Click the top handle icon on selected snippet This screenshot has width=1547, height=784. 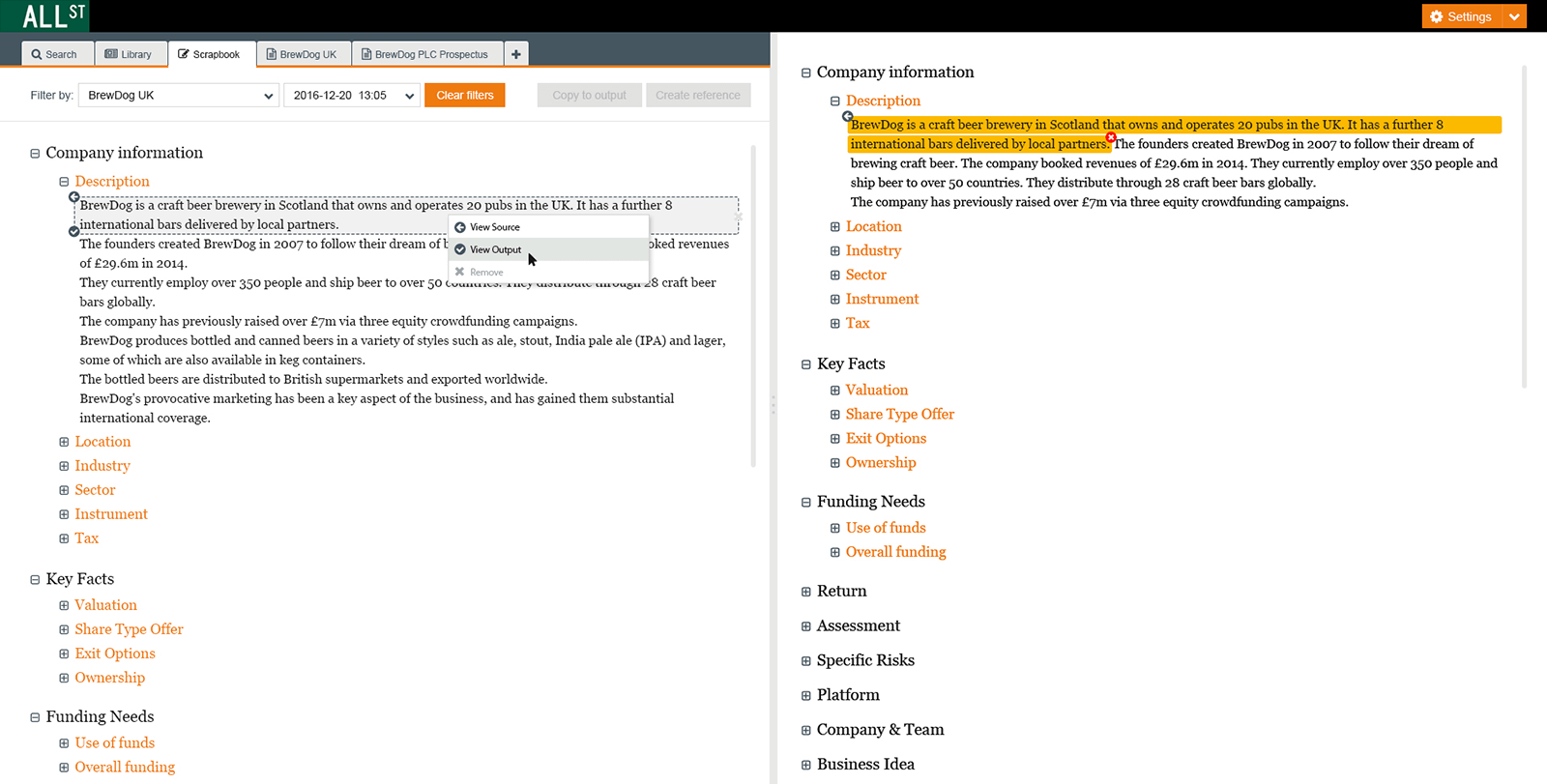point(74,197)
